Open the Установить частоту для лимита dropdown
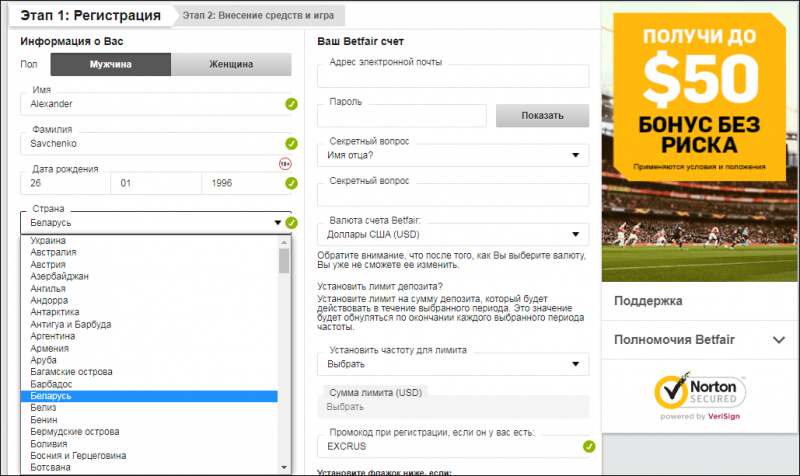 pyautogui.click(x=453, y=364)
